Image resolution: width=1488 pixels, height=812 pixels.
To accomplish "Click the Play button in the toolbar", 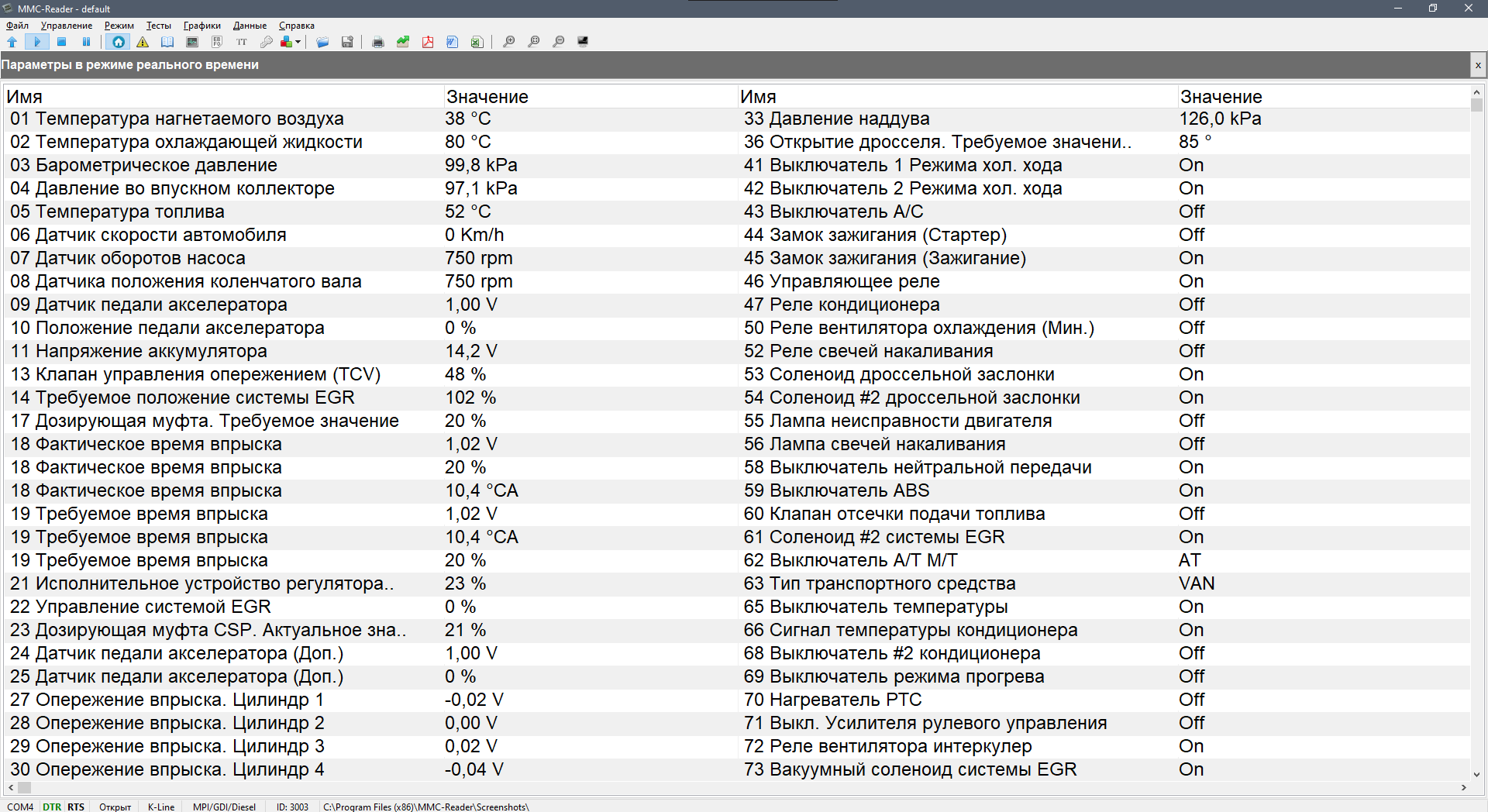I will pos(36,42).
